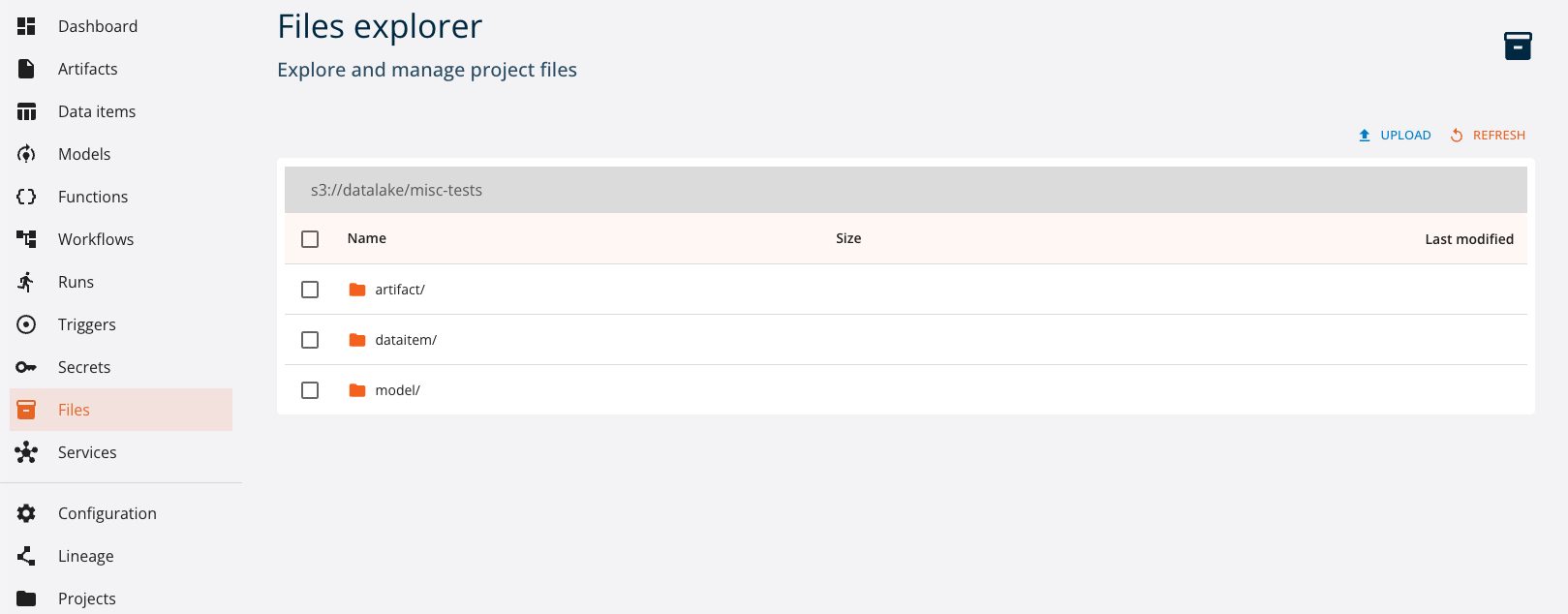
Task: Open the model/ folder
Action: [398, 389]
